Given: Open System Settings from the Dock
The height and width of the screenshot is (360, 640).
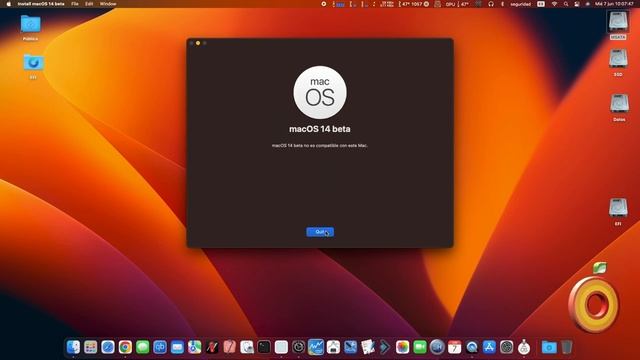Looking at the screenshot, I should pos(507,347).
